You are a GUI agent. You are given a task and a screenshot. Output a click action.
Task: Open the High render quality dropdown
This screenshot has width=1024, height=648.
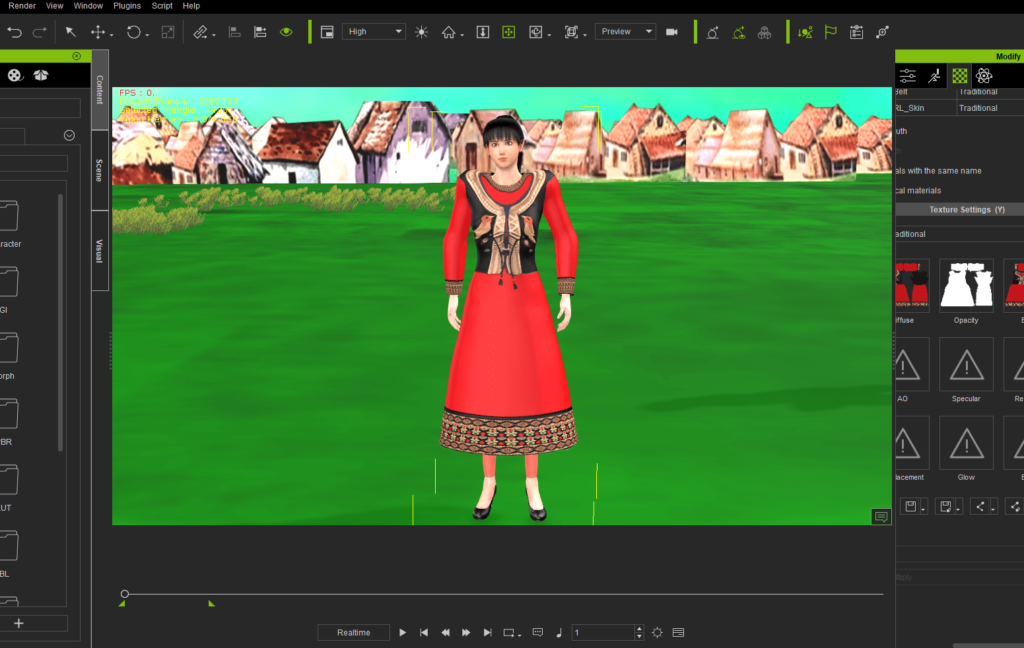(373, 31)
